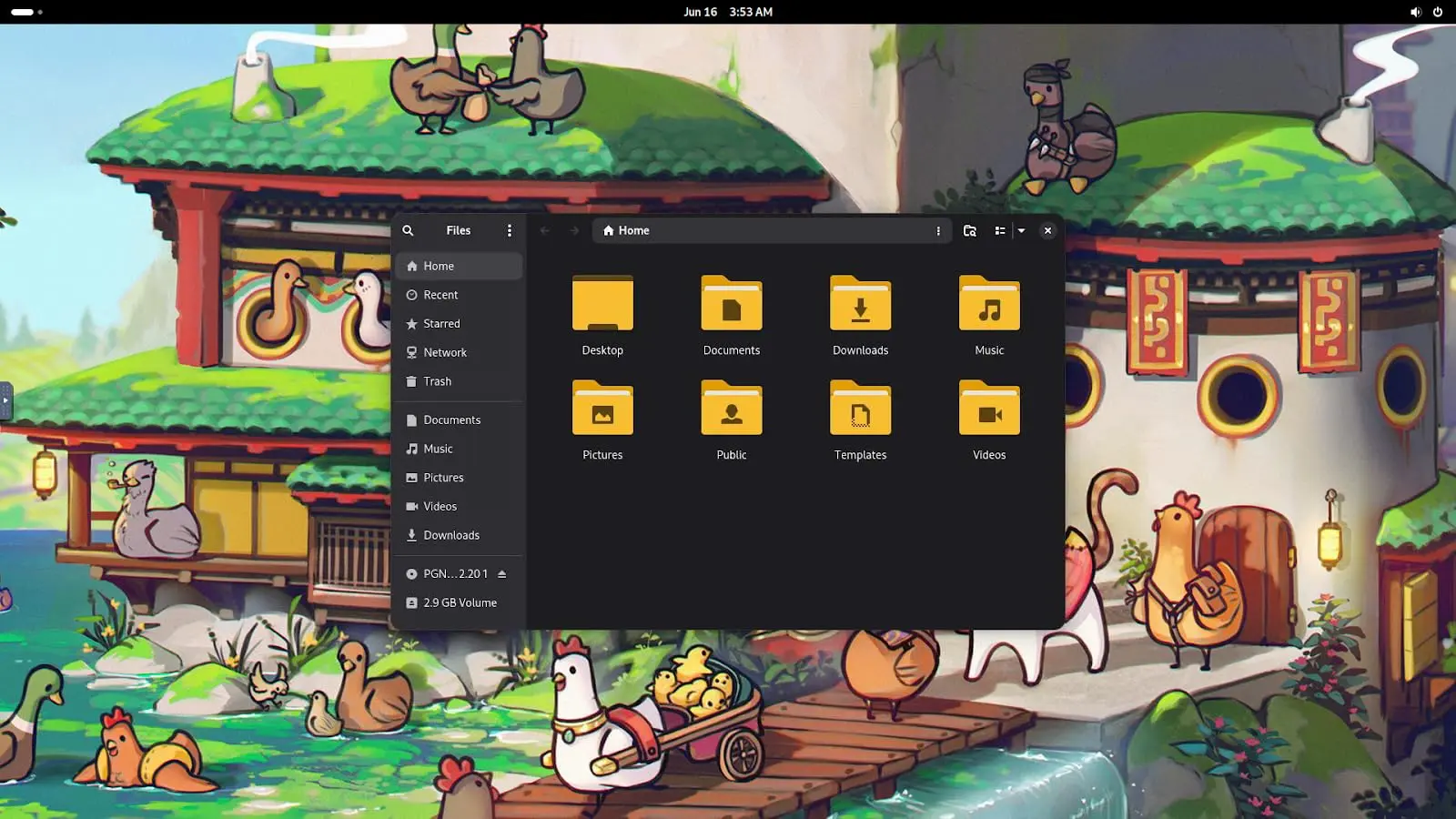Open the Pictures folder icon
The height and width of the screenshot is (819, 1456).
point(602,409)
